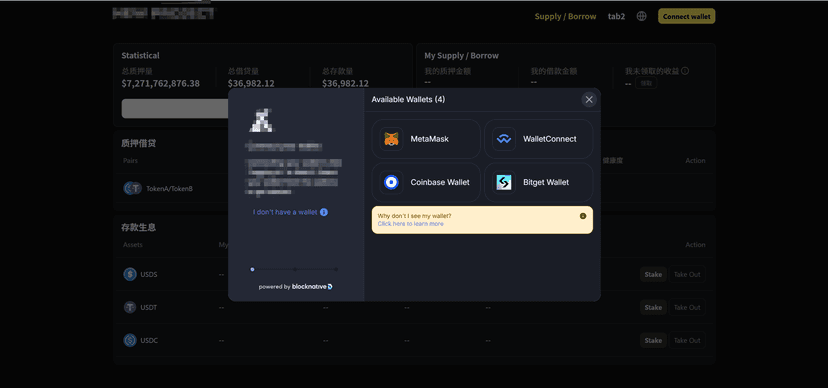The image size is (828, 388).
Task: Select the MetaMask fox icon
Action: (391, 139)
